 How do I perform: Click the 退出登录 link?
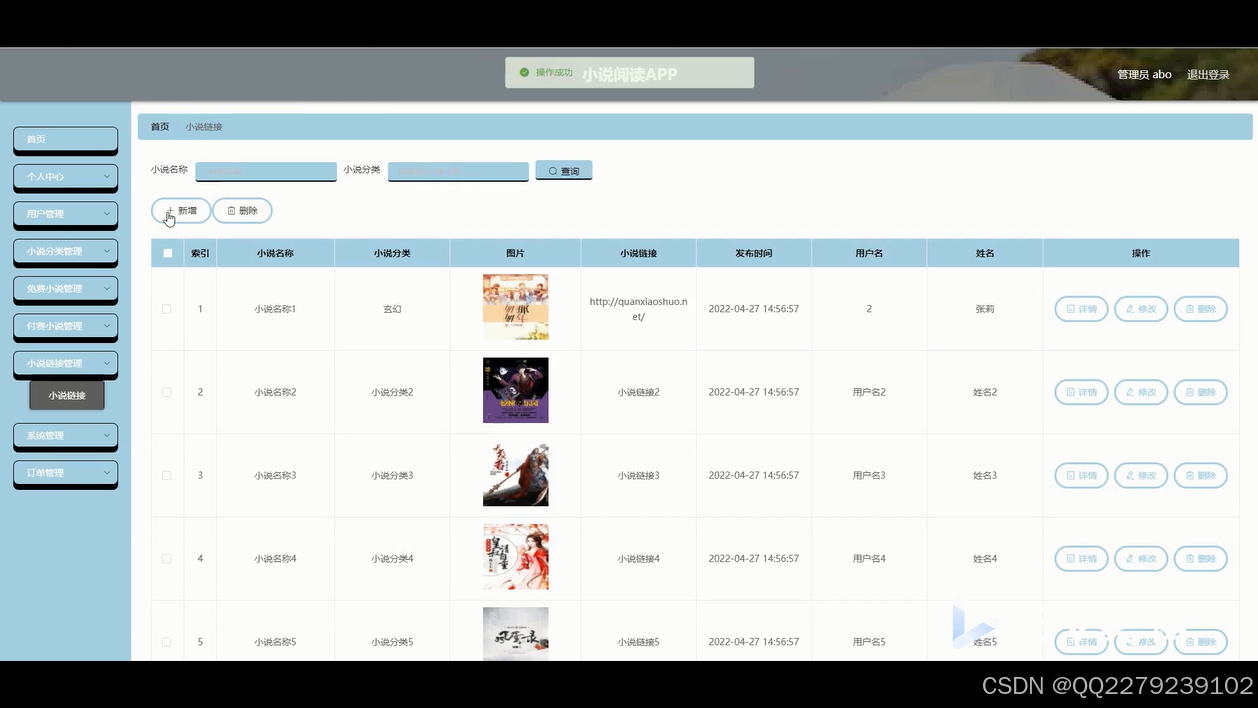pos(1208,74)
